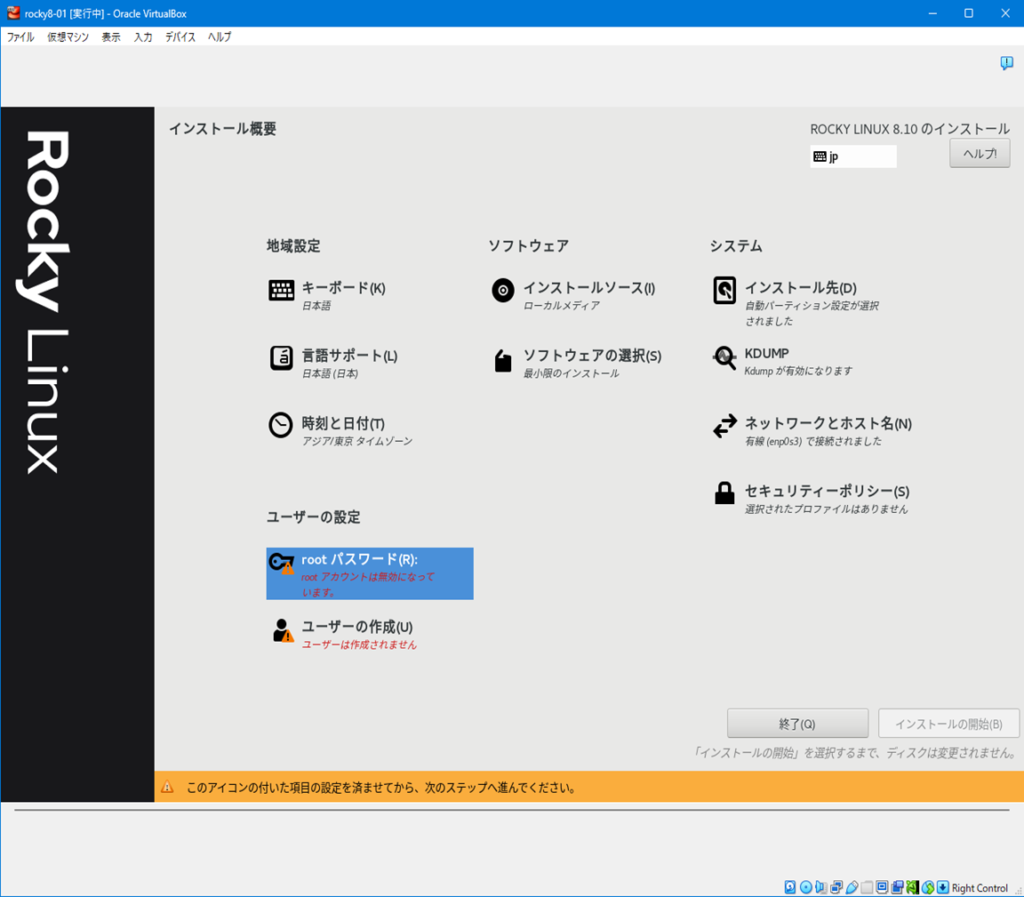Click '選択されたプロファイルはありません' text
This screenshot has width=1024, height=897.
tap(826, 509)
